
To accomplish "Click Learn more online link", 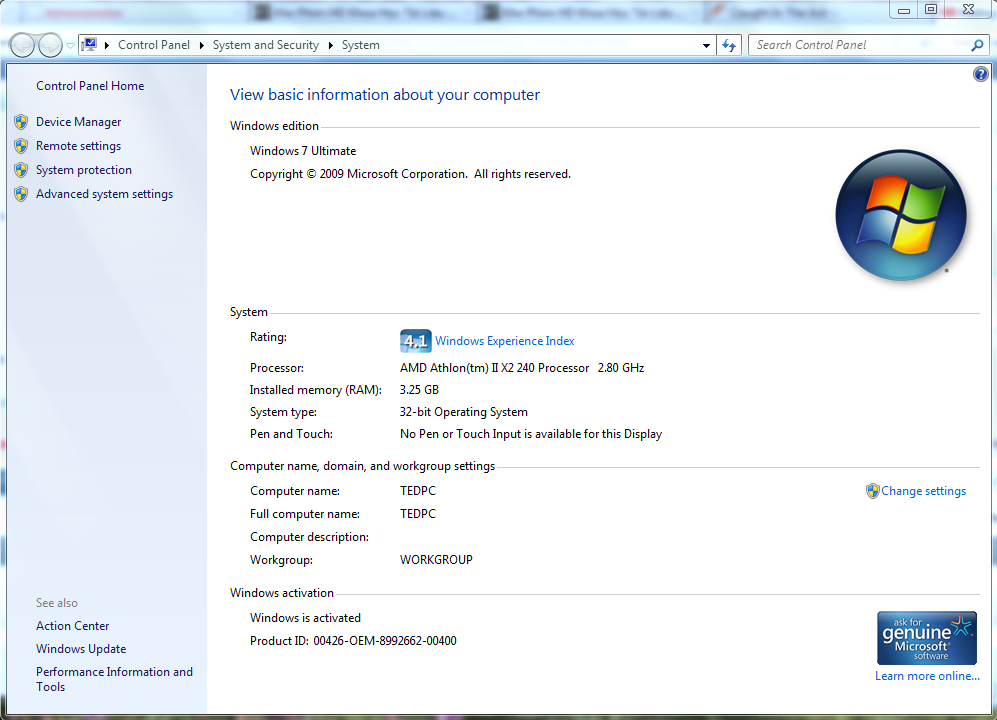I will coord(927,676).
